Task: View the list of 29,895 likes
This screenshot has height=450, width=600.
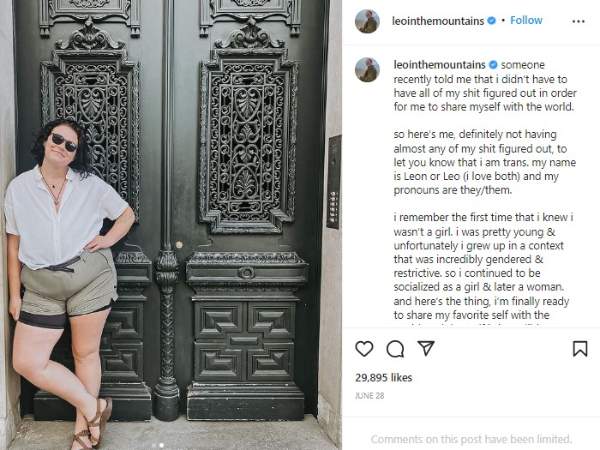Action: pos(383,378)
